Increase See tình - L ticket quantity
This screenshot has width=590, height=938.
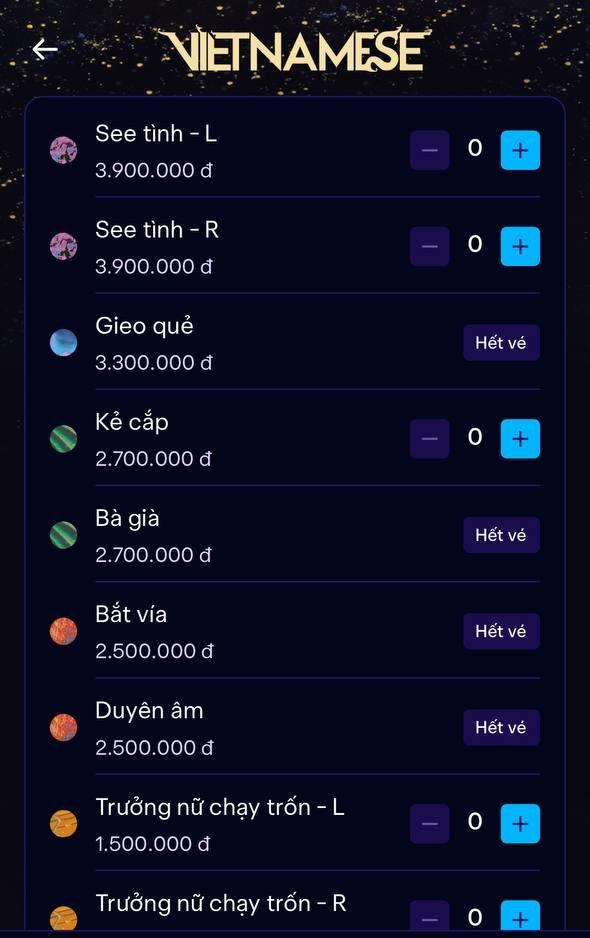[x=520, y=150]
